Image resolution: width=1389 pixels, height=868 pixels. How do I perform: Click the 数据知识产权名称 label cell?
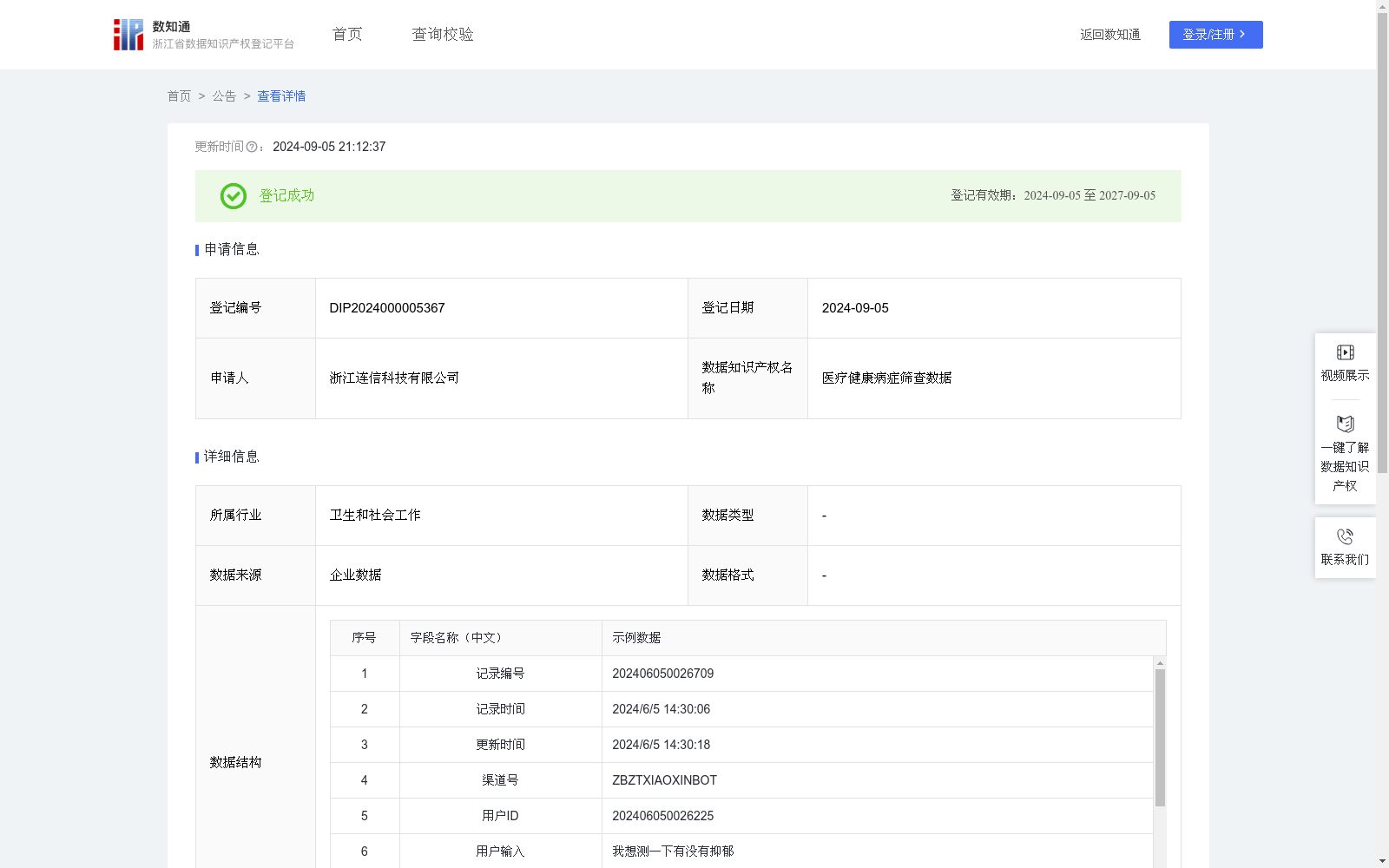click(x=747, y=378)
